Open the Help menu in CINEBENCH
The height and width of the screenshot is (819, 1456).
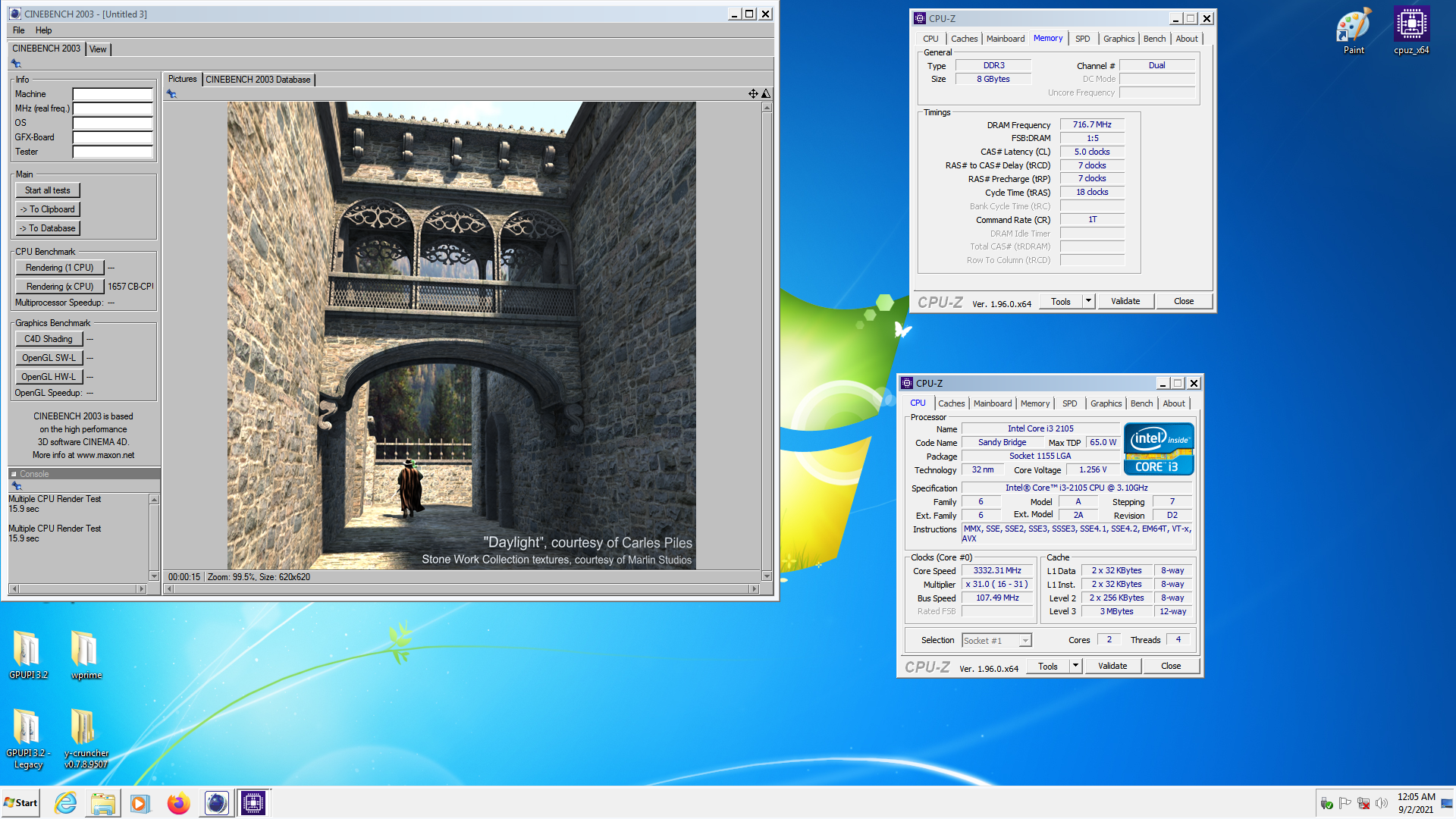[44, 30]
